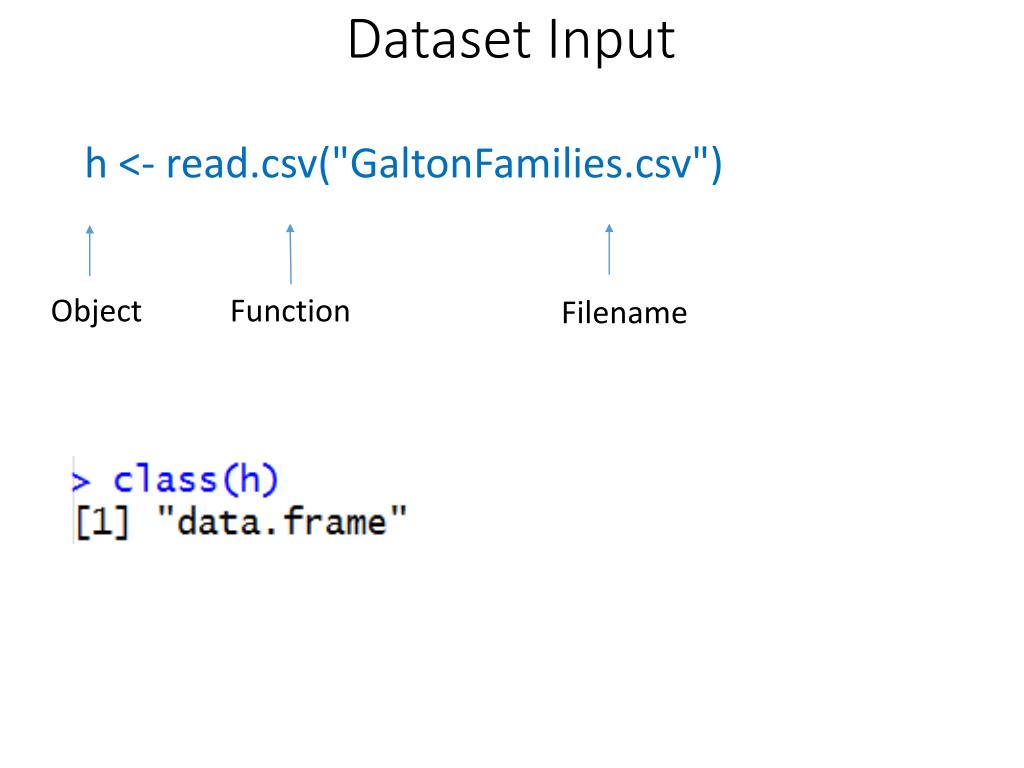Viewport: 1024px width, 768px height.
Task: Select the Function annotation label
Action: tap(290, 311)
